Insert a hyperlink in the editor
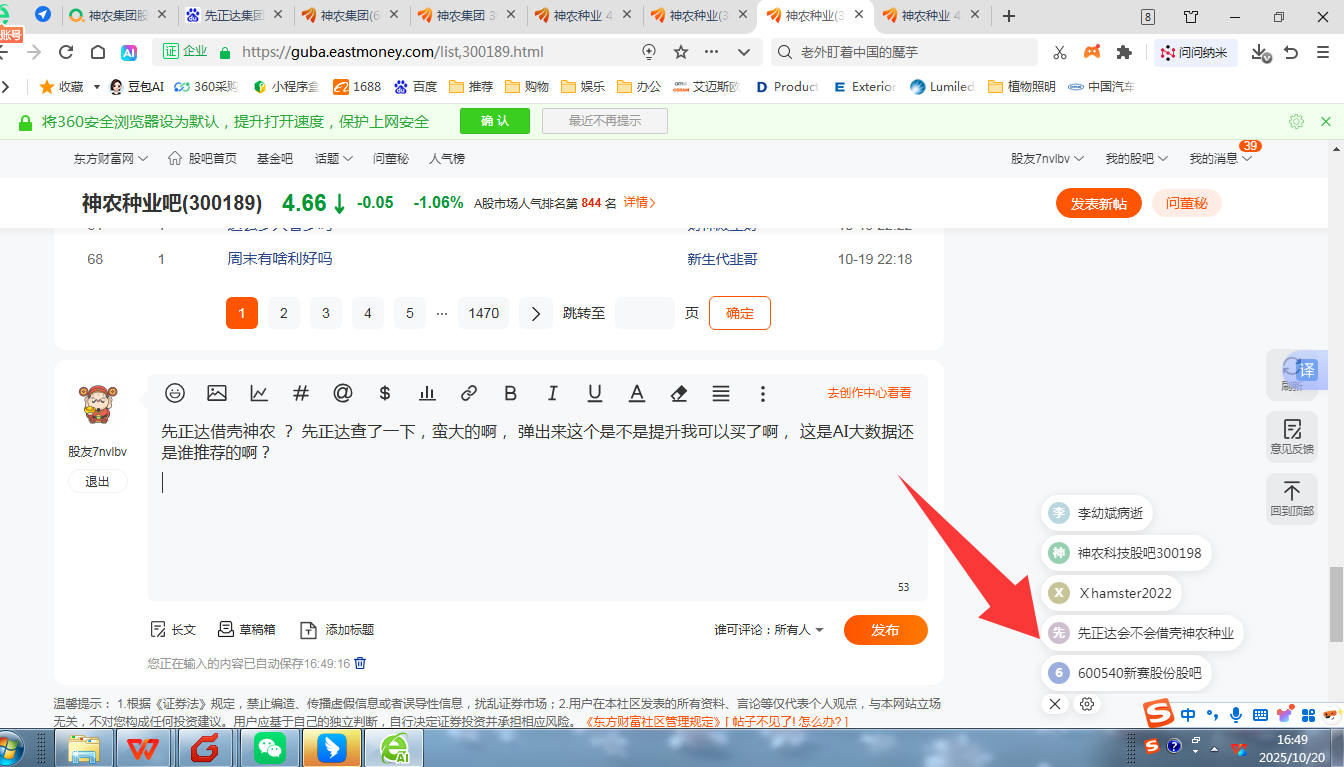This screenshot has width=1344, height=767. point(469,393)
